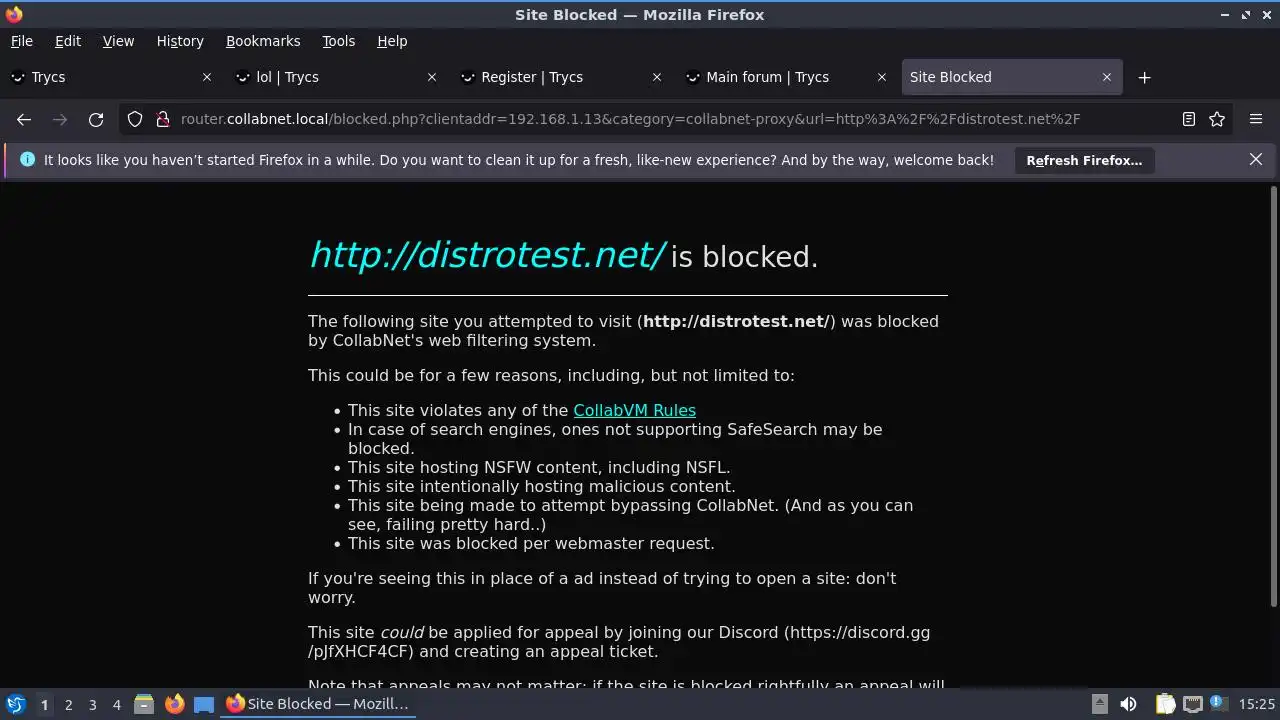
Task: Click the Refresh Firefox… button
Action: [x=1084, y=160]
